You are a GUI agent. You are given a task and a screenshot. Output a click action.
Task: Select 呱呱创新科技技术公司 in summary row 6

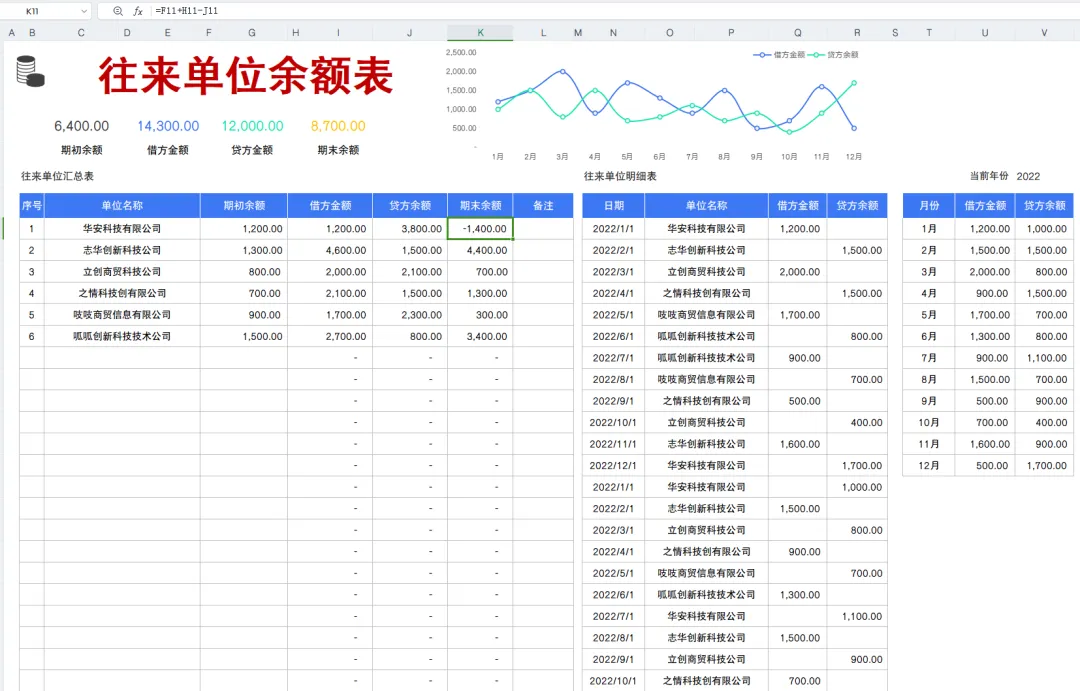coord(122,336)
